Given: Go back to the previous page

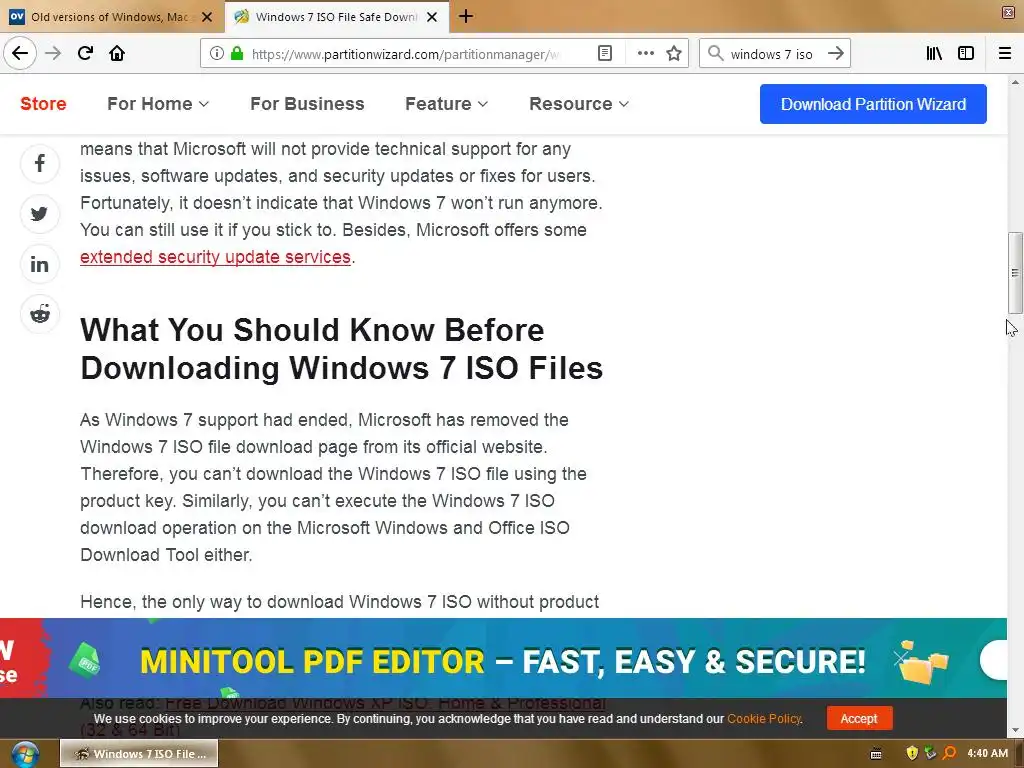Looking at the screenshot, I should (x=20, y=53).
